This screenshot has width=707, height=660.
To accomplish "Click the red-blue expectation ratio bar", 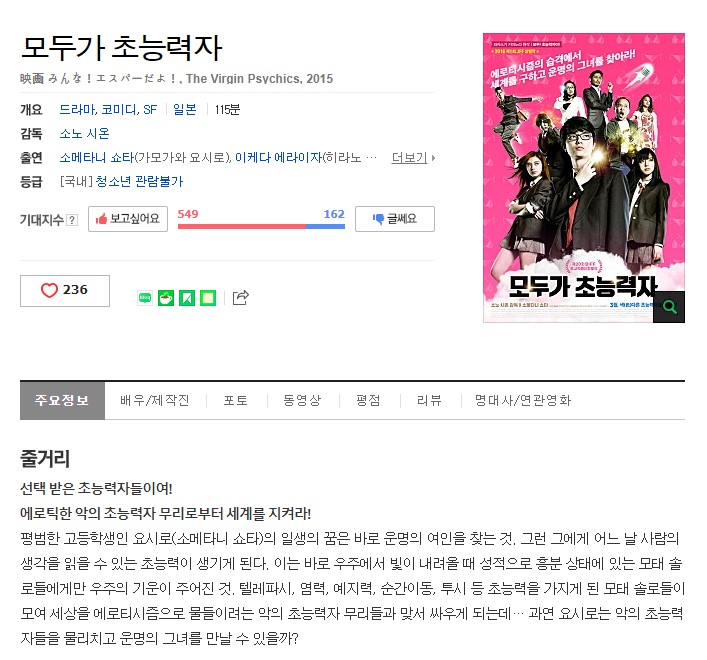I will tap(261, 226).
